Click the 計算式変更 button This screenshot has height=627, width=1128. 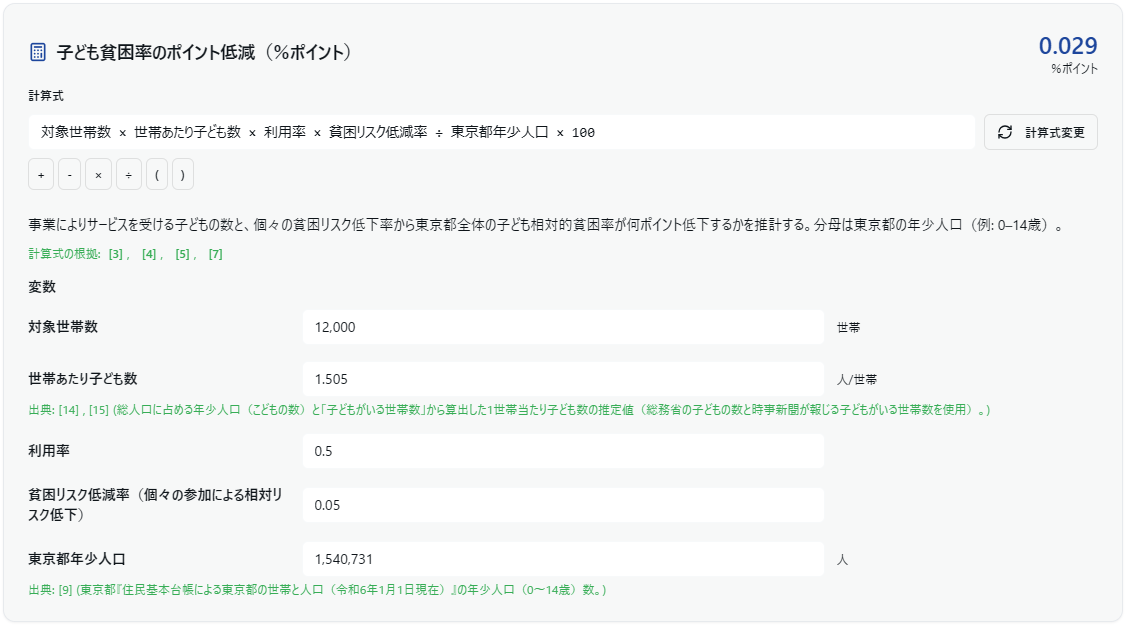1040,132
